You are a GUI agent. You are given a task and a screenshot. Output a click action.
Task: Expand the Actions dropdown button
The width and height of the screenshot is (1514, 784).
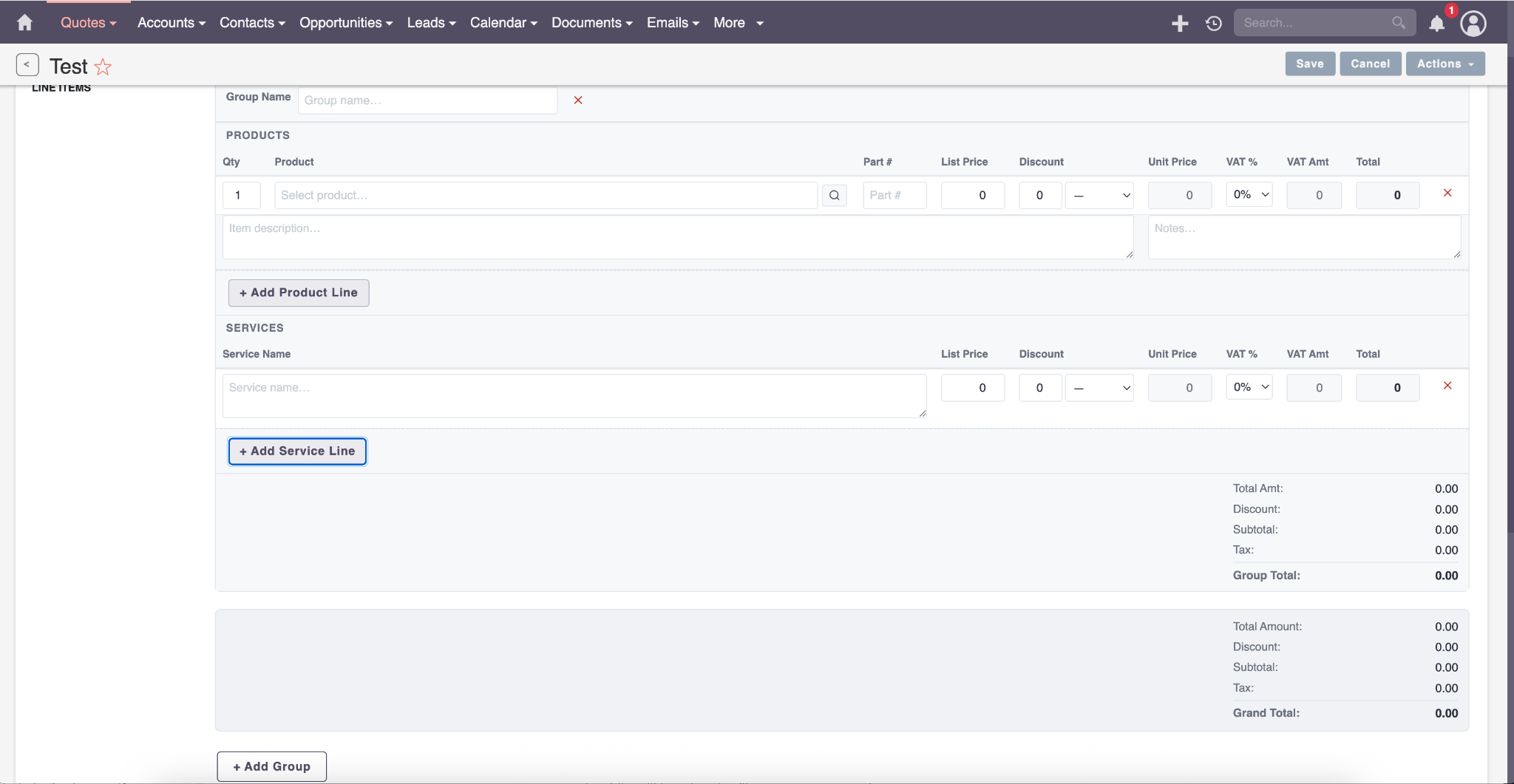pyautogui.click(x=1445, y=64)
